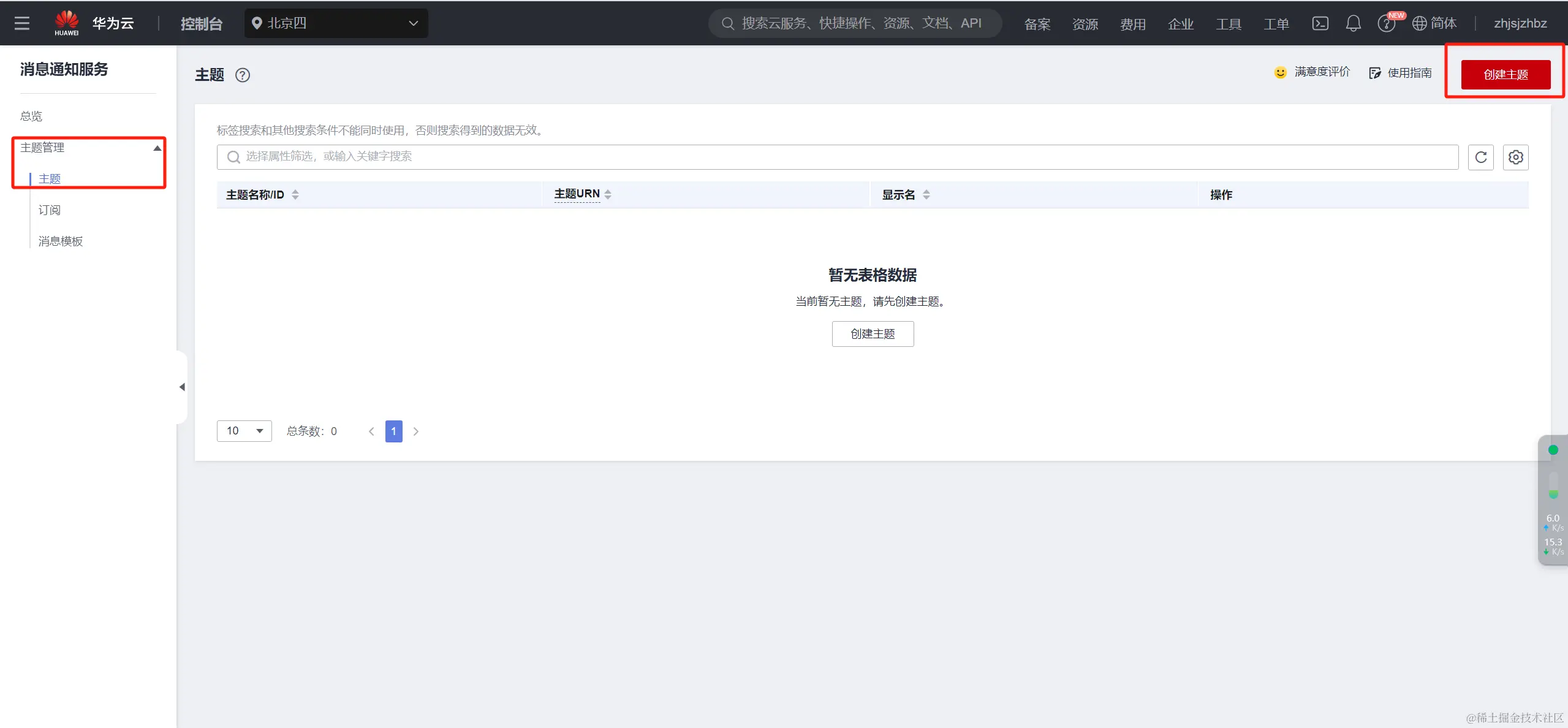Sort by 主题名称/ID column
The width and height of the screenshot is (1568, 728).
(x=295, y=194)
